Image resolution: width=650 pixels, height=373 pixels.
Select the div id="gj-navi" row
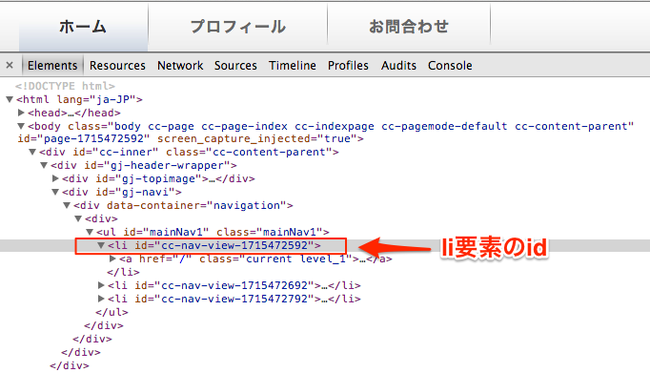122,192
